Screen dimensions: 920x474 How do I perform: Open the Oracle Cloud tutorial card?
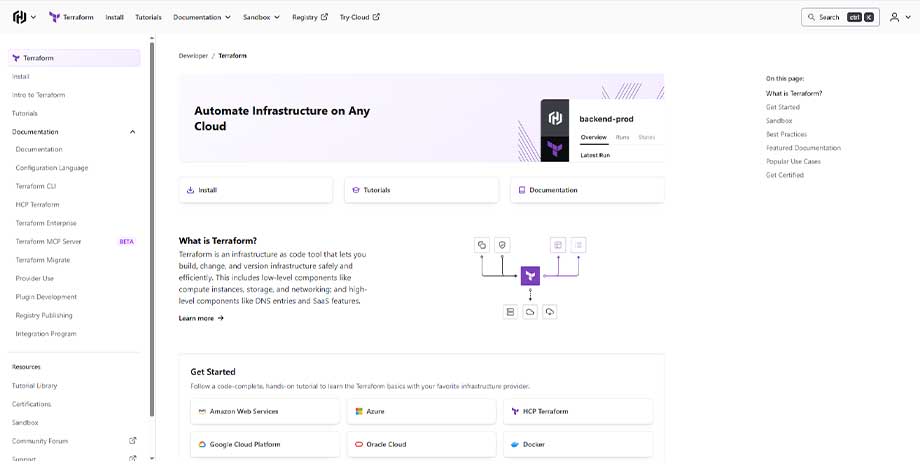(x=421, y=445)
